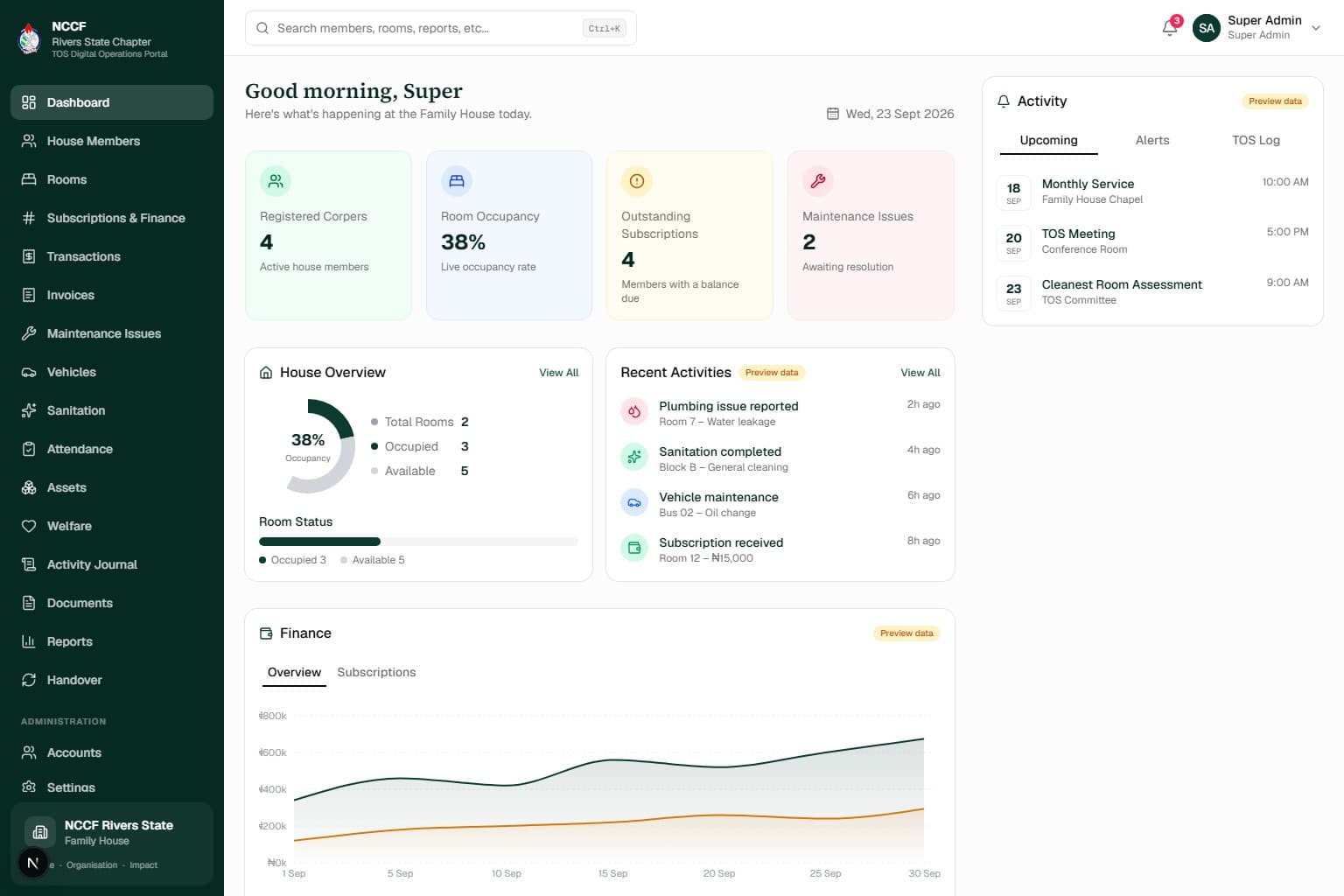Click the Sanitation completed sparkle icon

(x=634, y=457)
